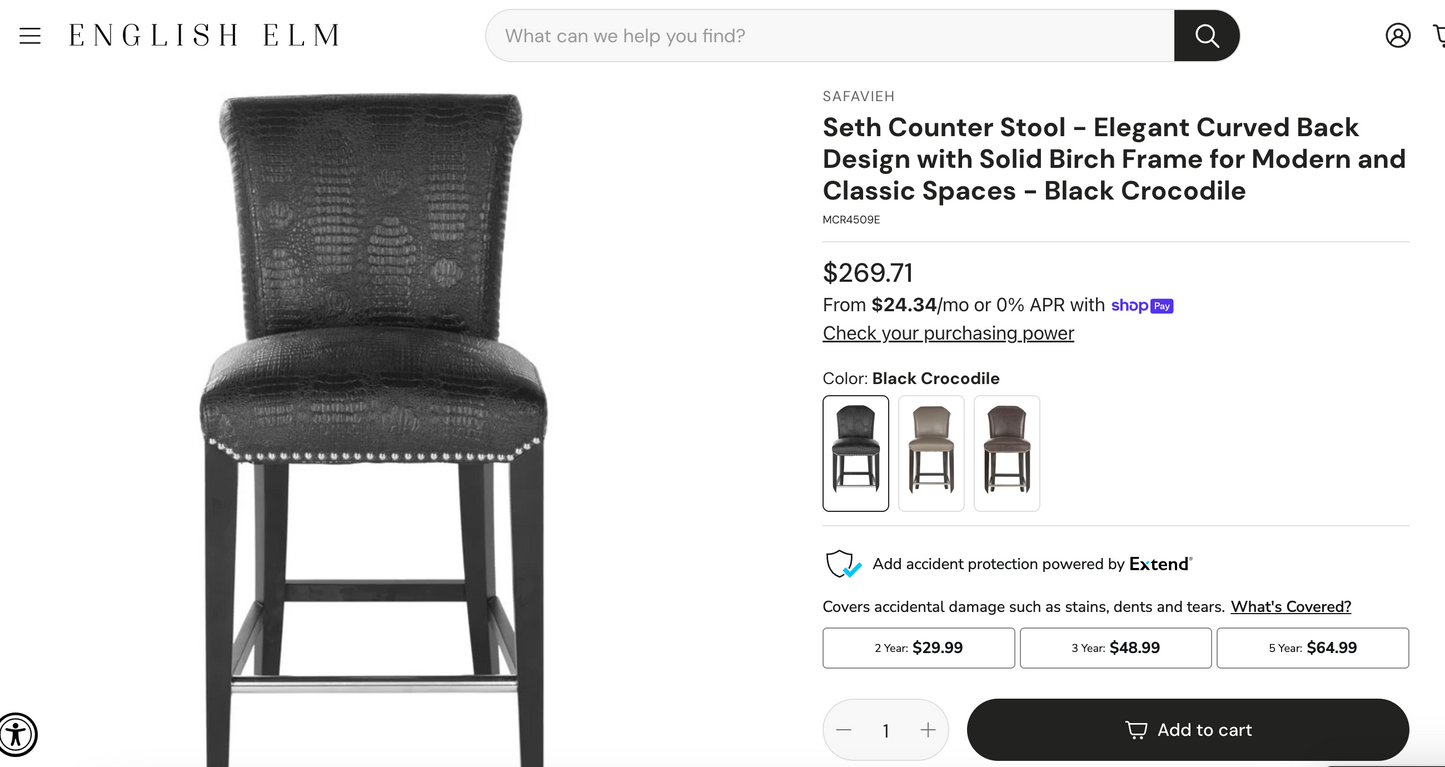Select the 2 Year $29.99 protection plan
Screen dimensions: 1445x767
(x=918, y=648)
